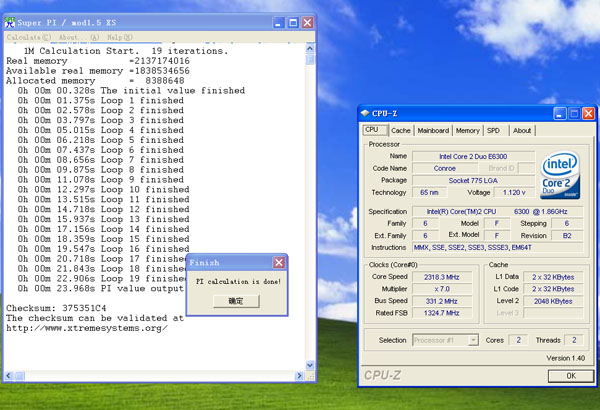The width and height of the screenshot is (600, 410).
Task: Click the Multiplier value x 7.0
Action: [x=442, y=289]
